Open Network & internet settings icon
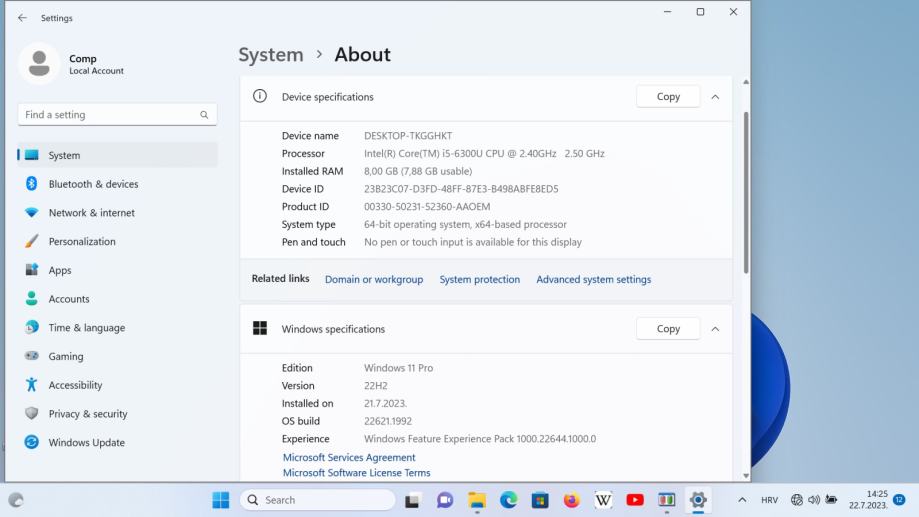The width and height of the screenshot is (919, 517). (x=32, y=213)
